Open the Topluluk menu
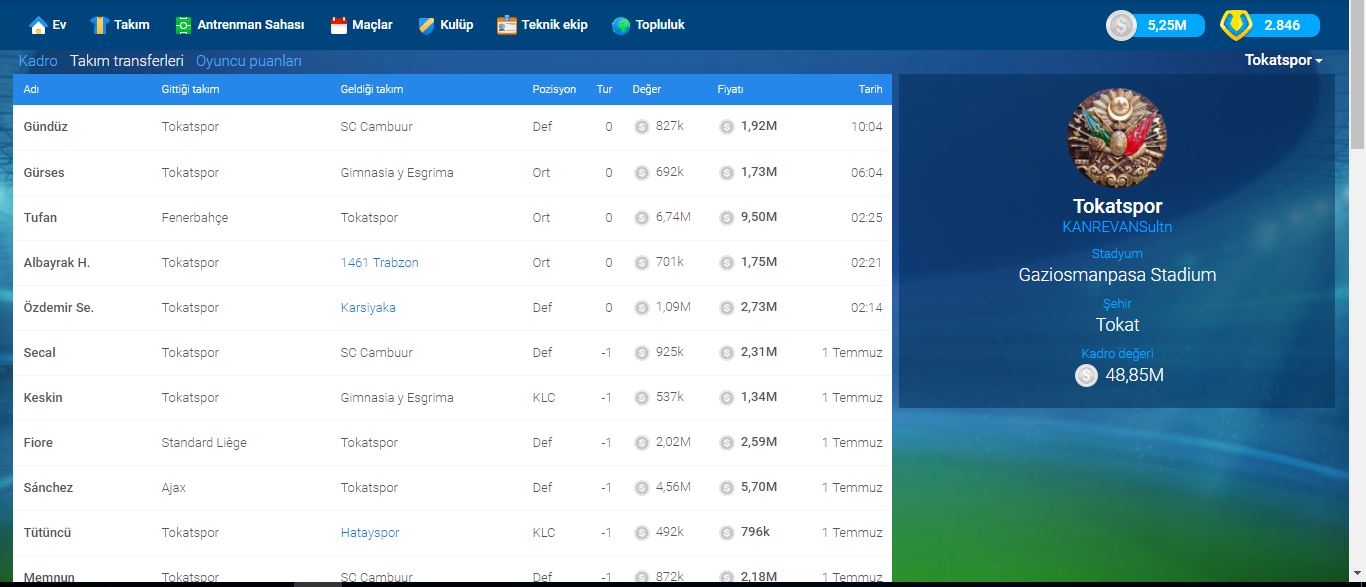This screenshot has width=1366, height=587. click(x=648, y=25)
